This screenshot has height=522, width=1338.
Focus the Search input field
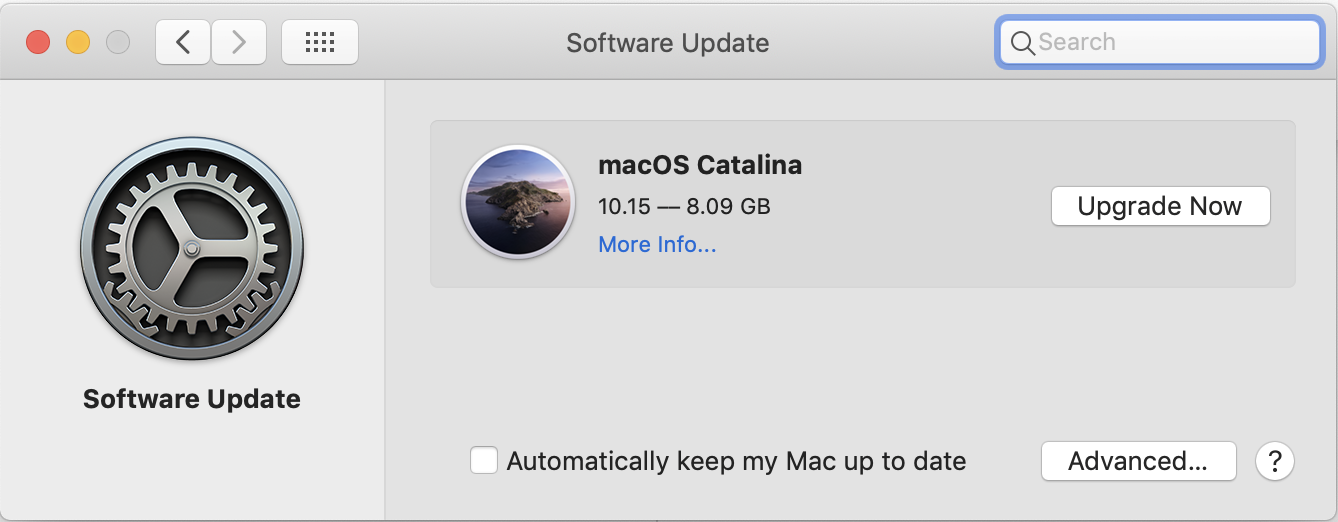(1170, 42)
